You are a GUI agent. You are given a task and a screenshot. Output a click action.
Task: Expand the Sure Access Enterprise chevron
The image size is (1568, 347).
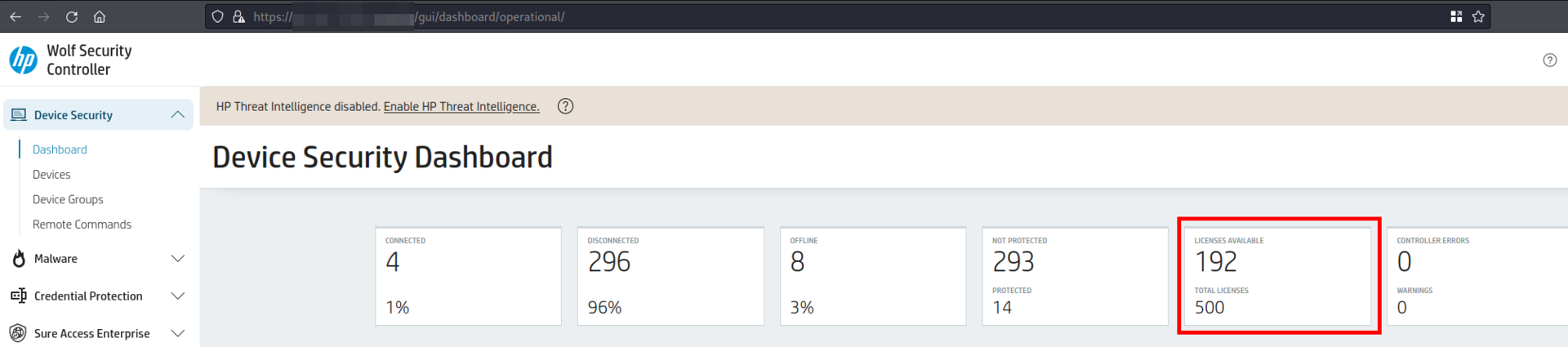177,333
